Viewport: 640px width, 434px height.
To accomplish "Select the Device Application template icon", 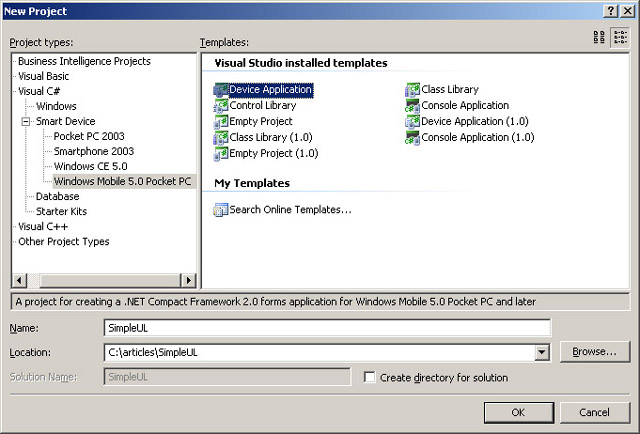I will click(x=221, y=90).
